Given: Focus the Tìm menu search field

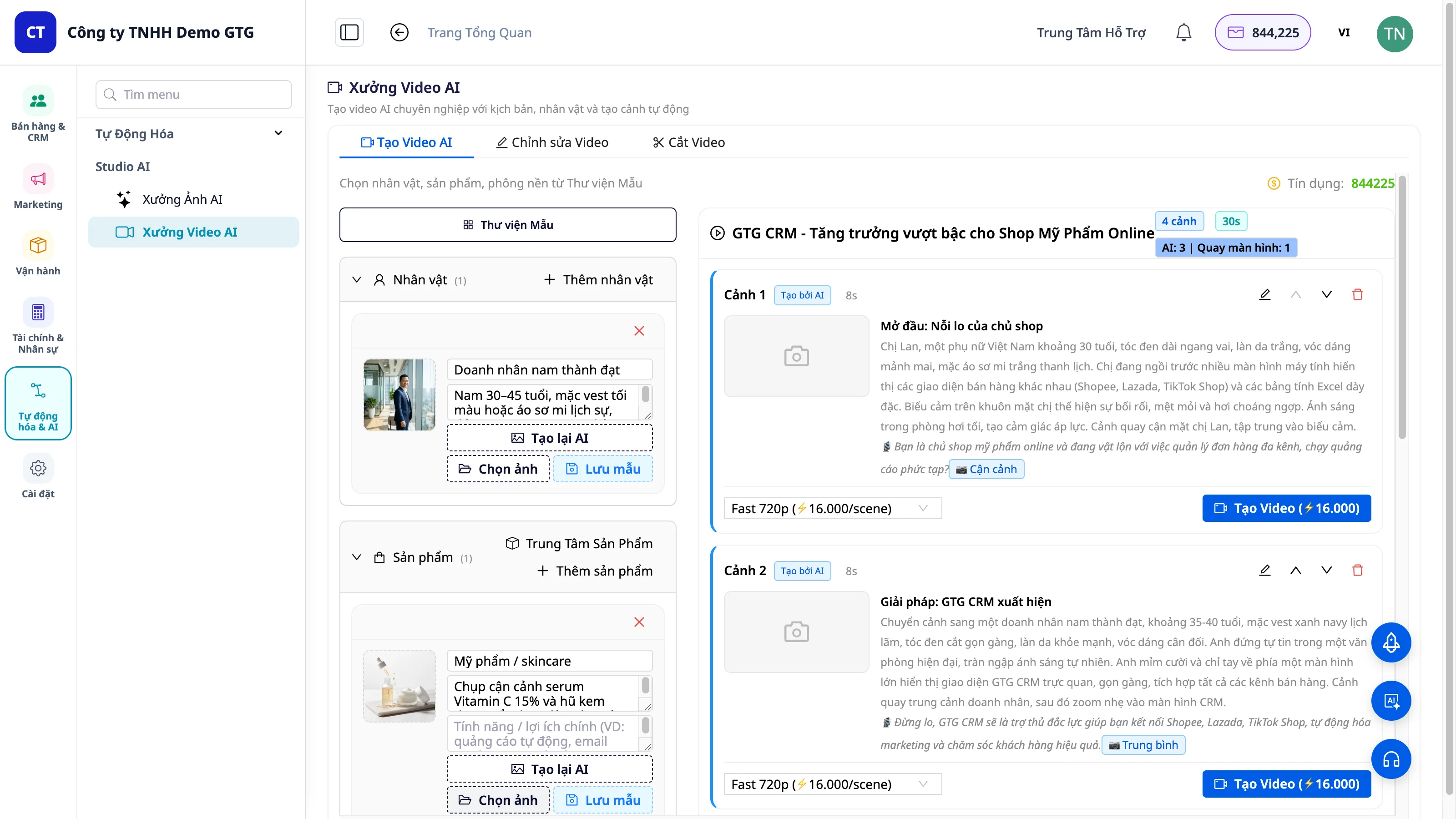Looking at the screenshot, I should (194, 94).
